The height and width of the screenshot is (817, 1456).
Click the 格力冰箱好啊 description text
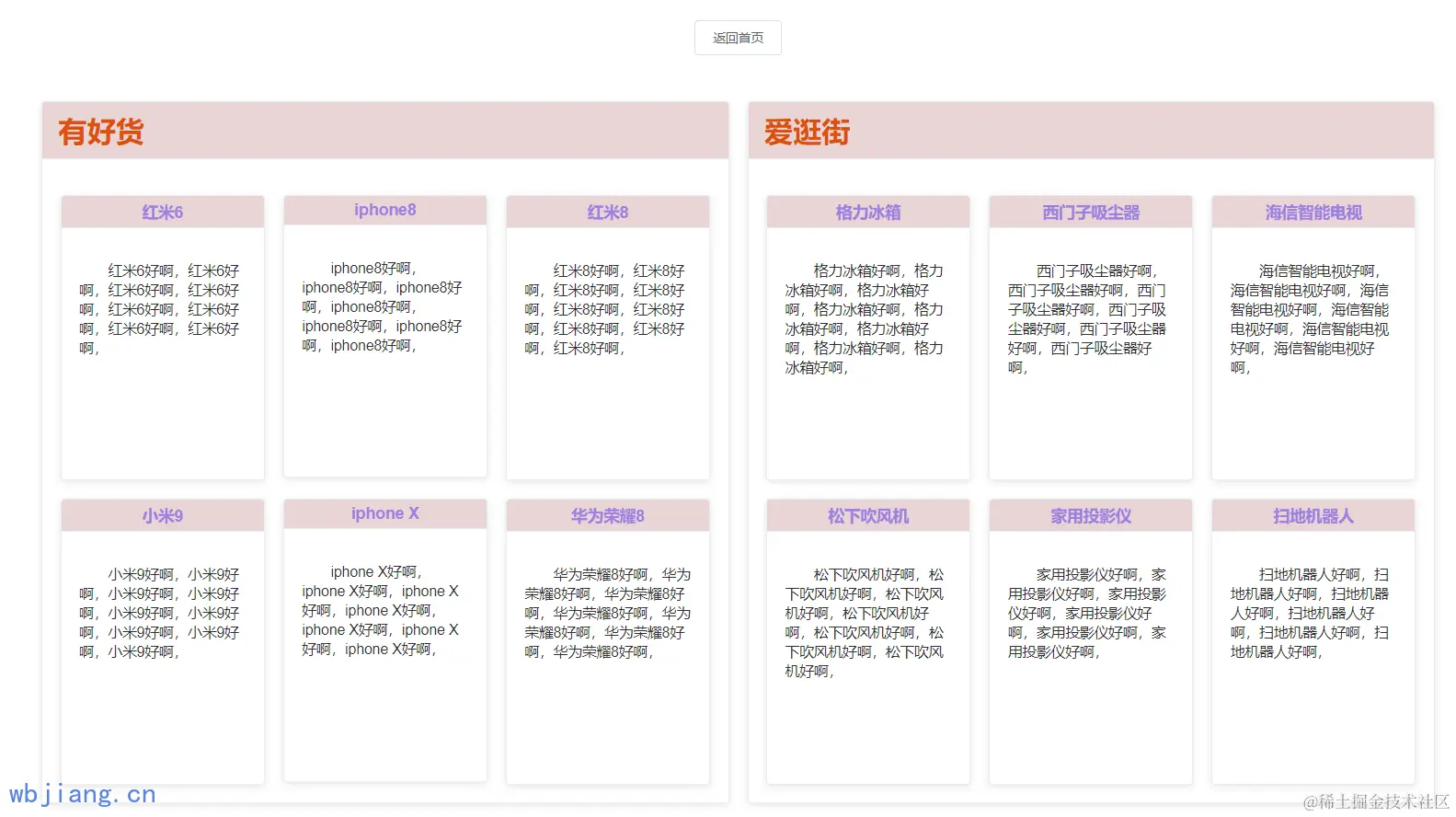[865, 319]
